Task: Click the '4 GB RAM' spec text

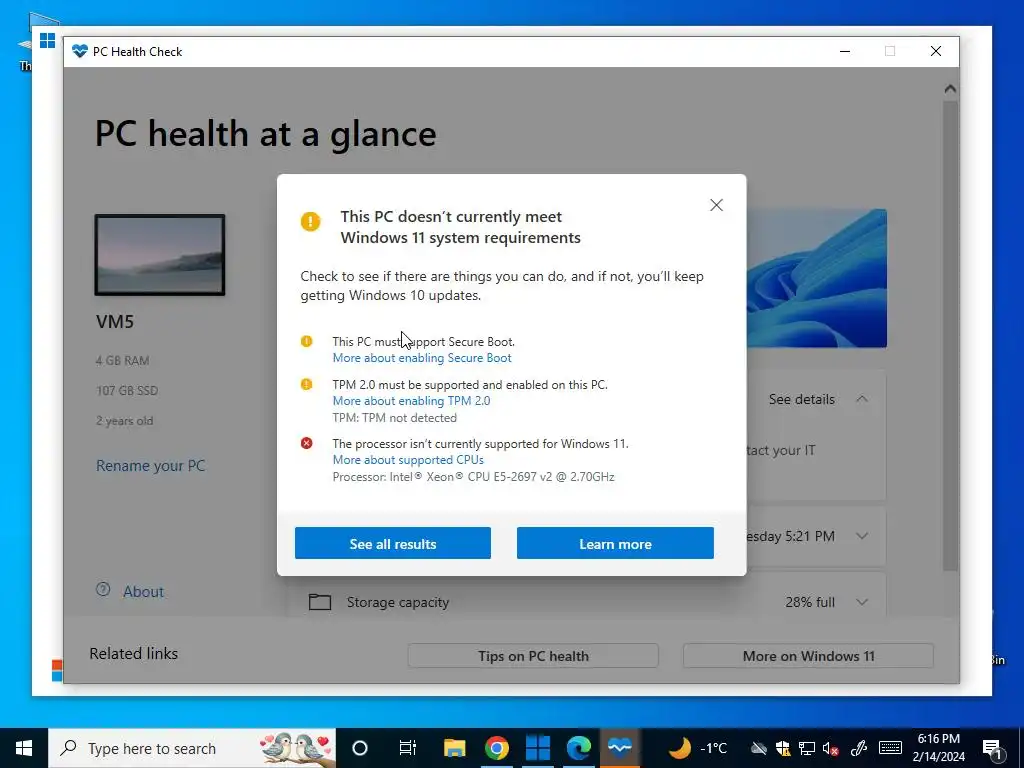Action: point(123,360)
